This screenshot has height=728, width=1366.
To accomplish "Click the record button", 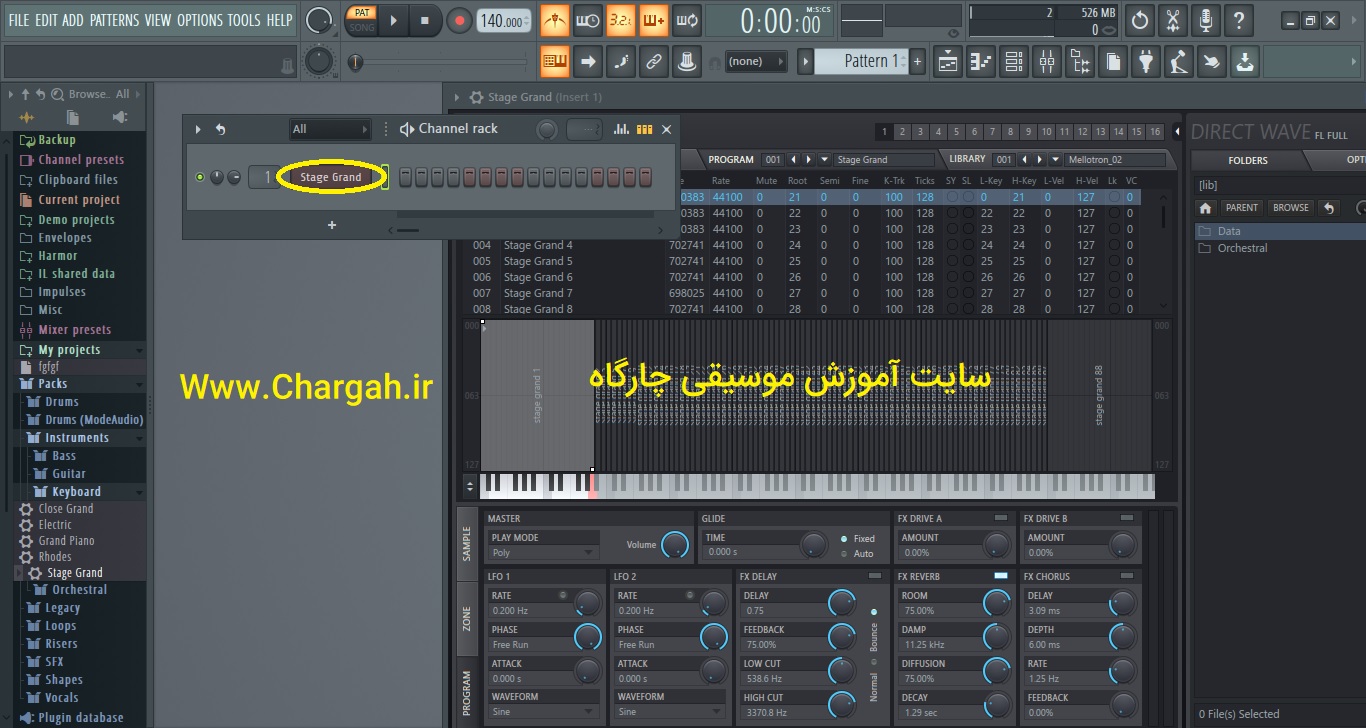I will point(460,20).
